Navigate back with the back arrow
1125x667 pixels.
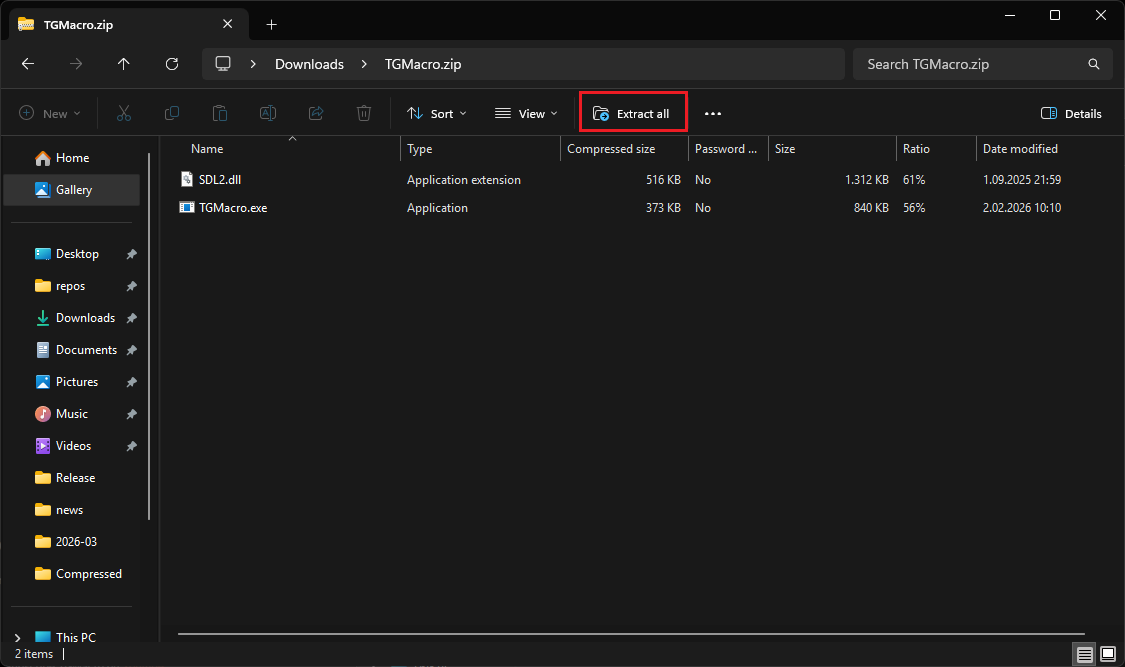pyautogui.click(x=28, y=64)
